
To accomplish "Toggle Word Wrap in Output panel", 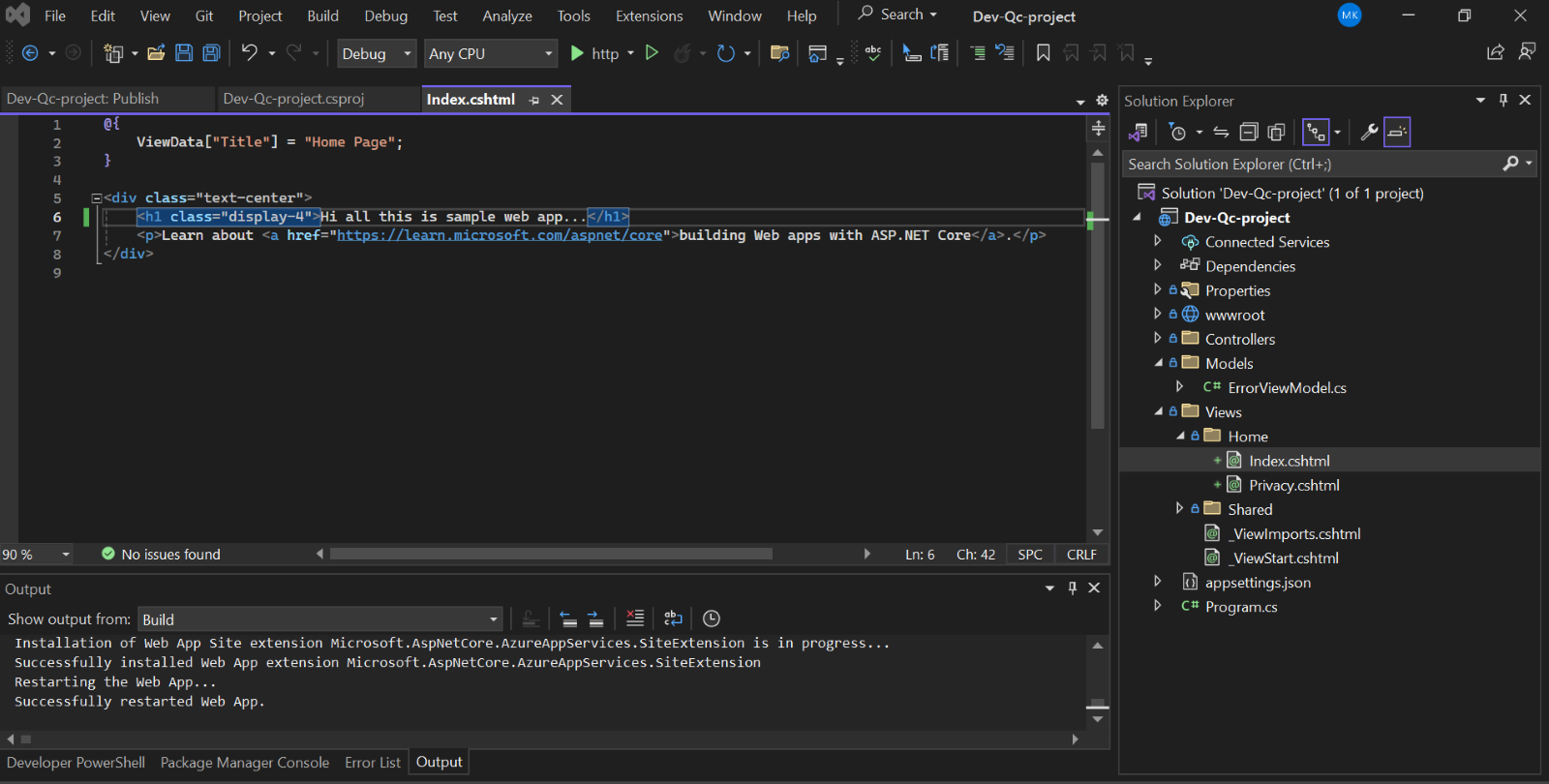I will coord(673,618).
